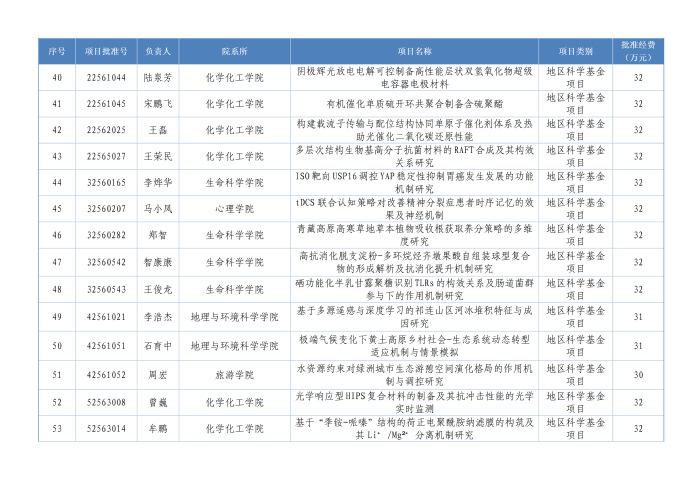Click project number 32560543

[x=106, y=289]
